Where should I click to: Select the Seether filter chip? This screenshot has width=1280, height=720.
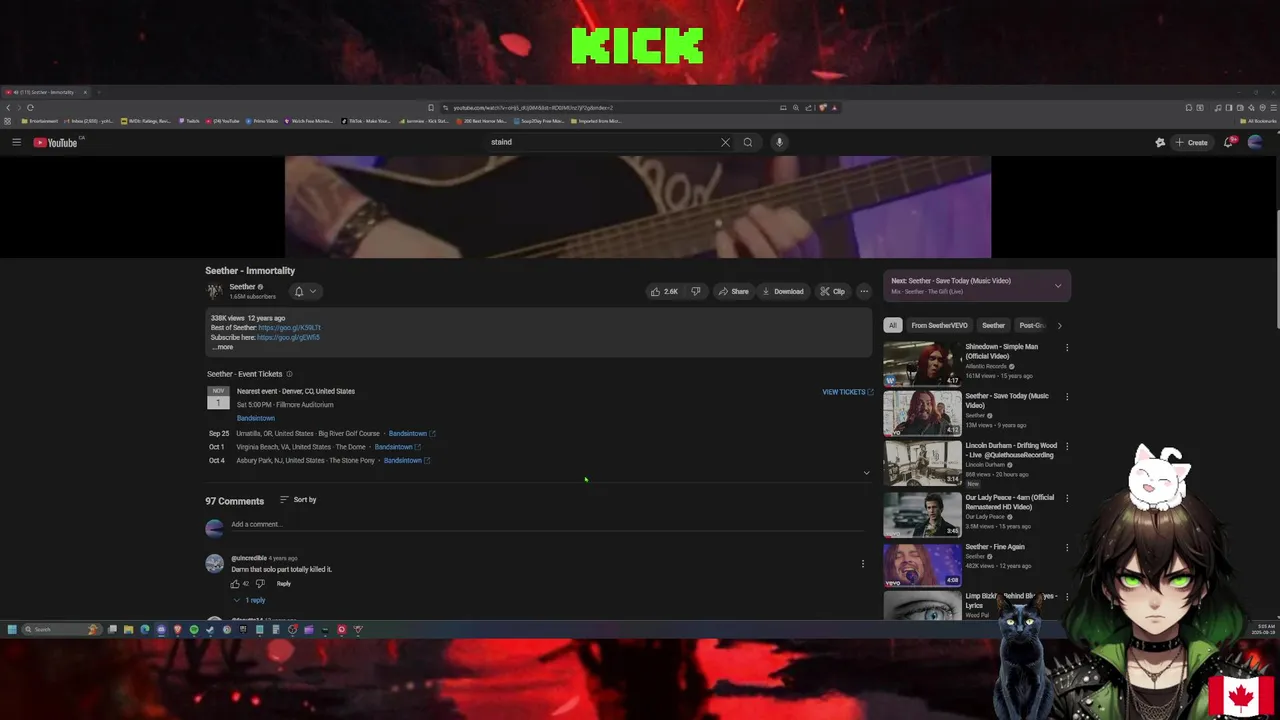[x=993, y=325]
